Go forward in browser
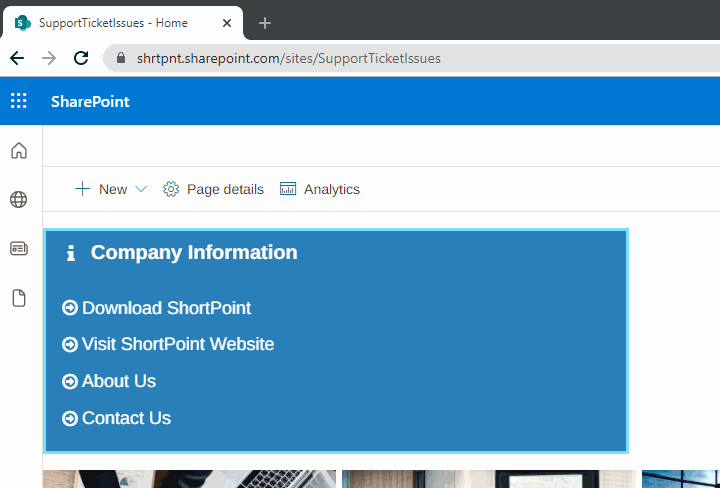This screenshot has height=488, width=720. pos(49,58)
